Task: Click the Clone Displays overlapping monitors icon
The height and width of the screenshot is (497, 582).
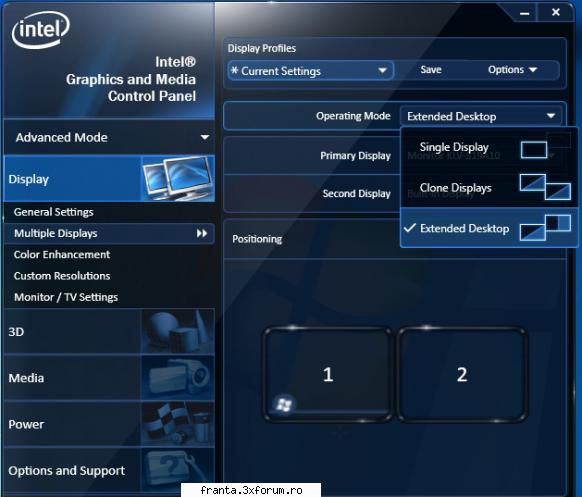Action: point(545,187)
